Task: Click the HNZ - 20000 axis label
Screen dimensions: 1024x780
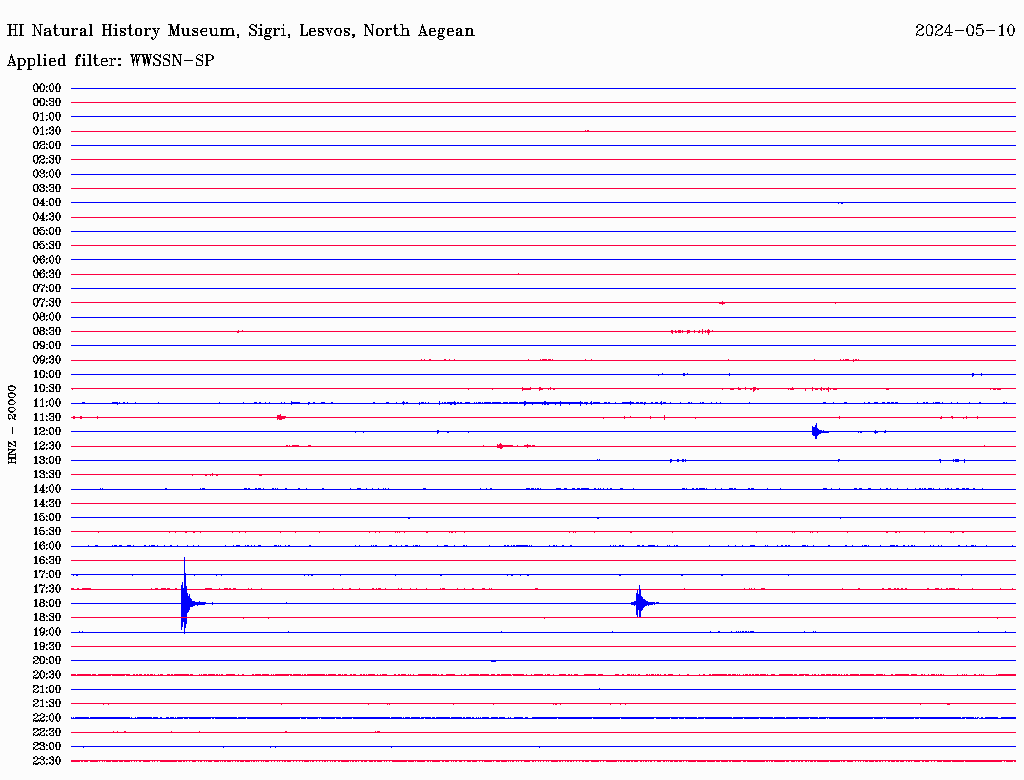Action: pyautogui.click(x=12, y=425)
